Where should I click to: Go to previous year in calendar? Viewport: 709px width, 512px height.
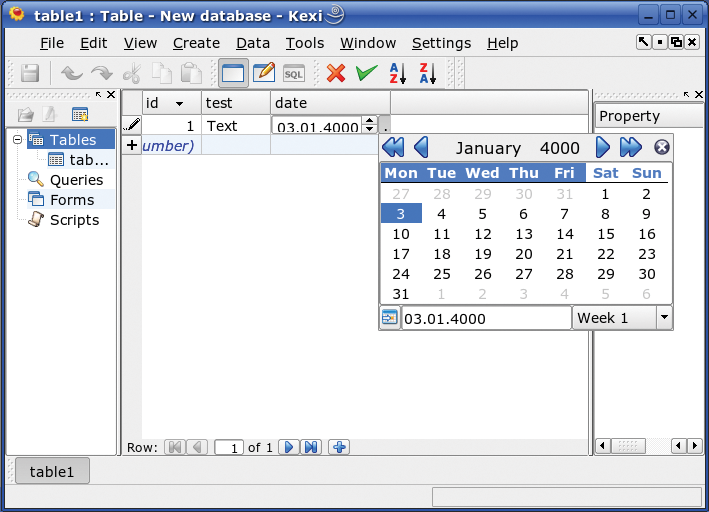coord(393,147)
